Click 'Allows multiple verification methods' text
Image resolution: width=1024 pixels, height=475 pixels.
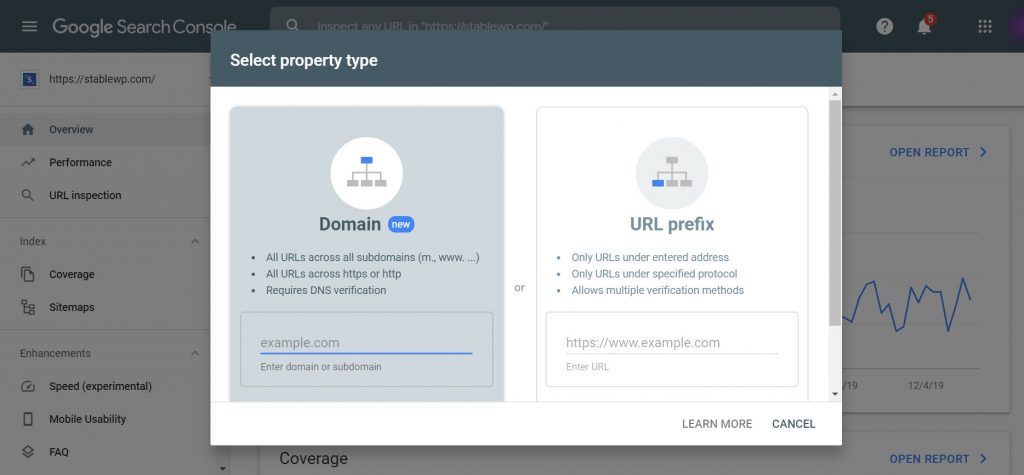click(x=658, y=290)
